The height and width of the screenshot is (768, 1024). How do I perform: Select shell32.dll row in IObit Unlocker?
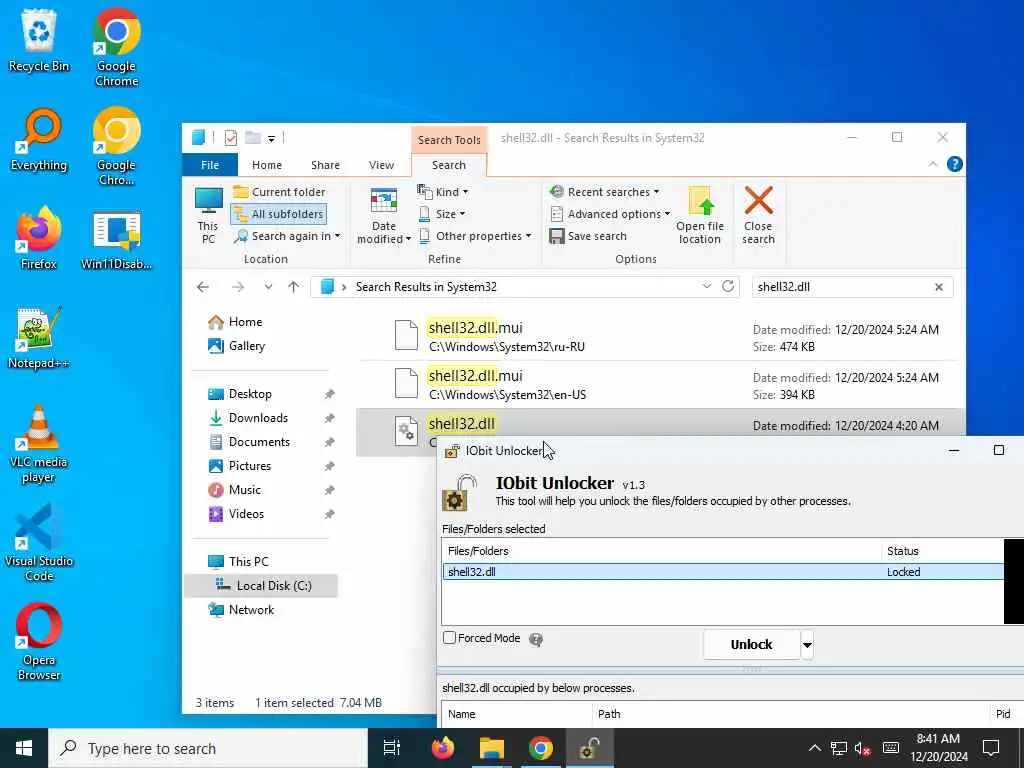723,572
